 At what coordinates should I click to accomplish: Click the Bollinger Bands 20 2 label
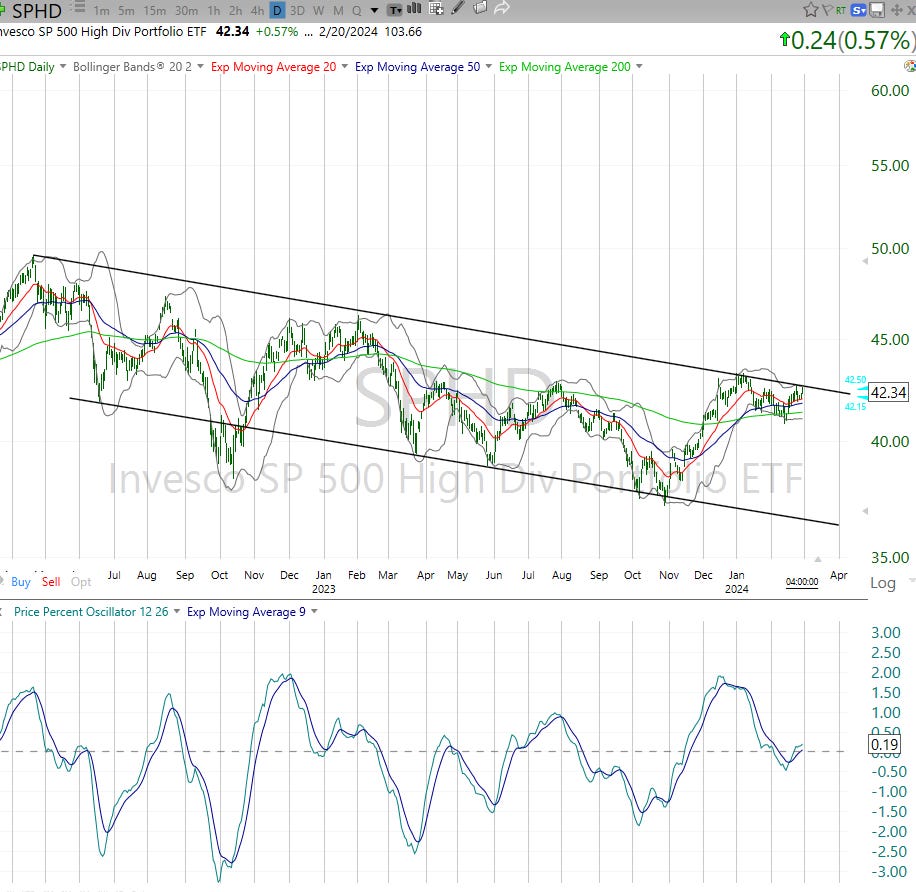(x=132, y=67)
